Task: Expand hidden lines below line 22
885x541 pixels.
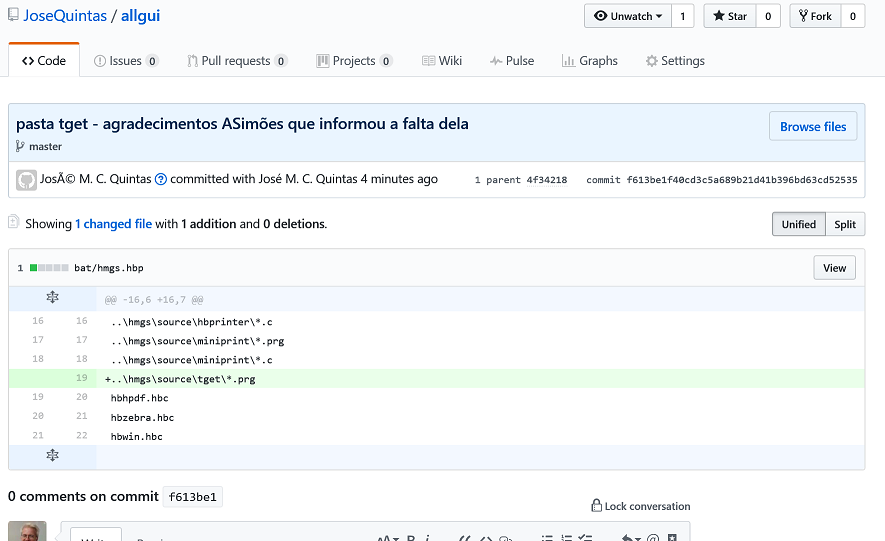Action: tap(52, 456)
